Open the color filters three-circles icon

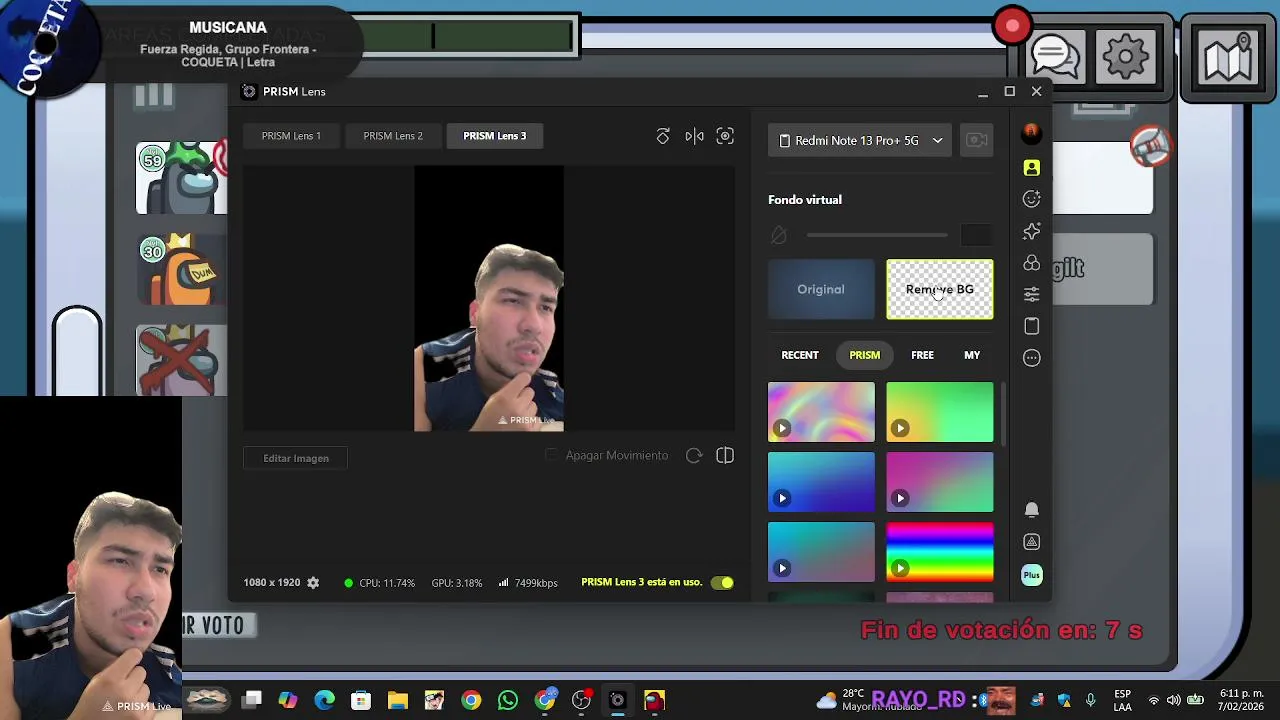(1031, 263)
